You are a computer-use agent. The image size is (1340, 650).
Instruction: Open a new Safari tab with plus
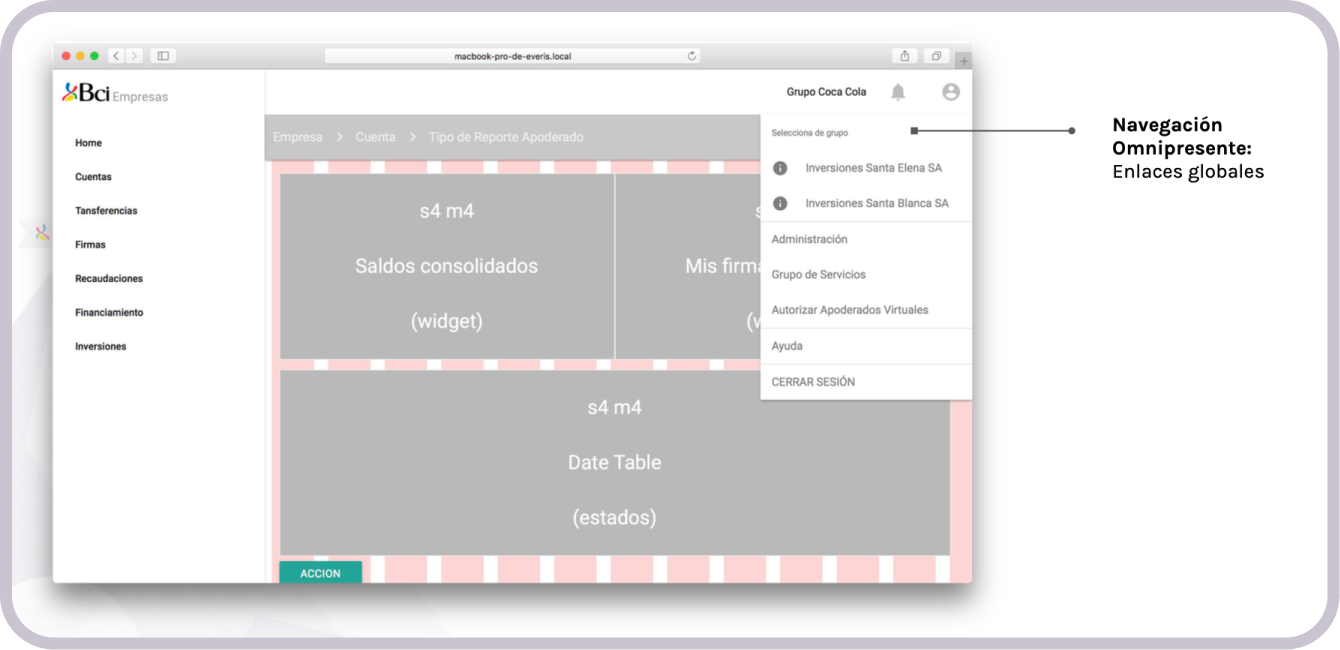(x=963, y=61)
